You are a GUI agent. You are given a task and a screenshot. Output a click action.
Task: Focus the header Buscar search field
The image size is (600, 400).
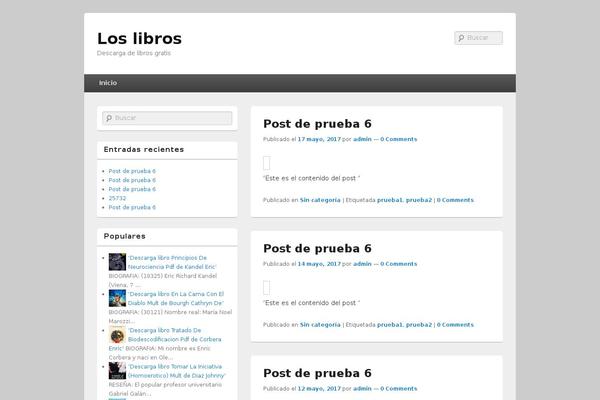(479, 38)
